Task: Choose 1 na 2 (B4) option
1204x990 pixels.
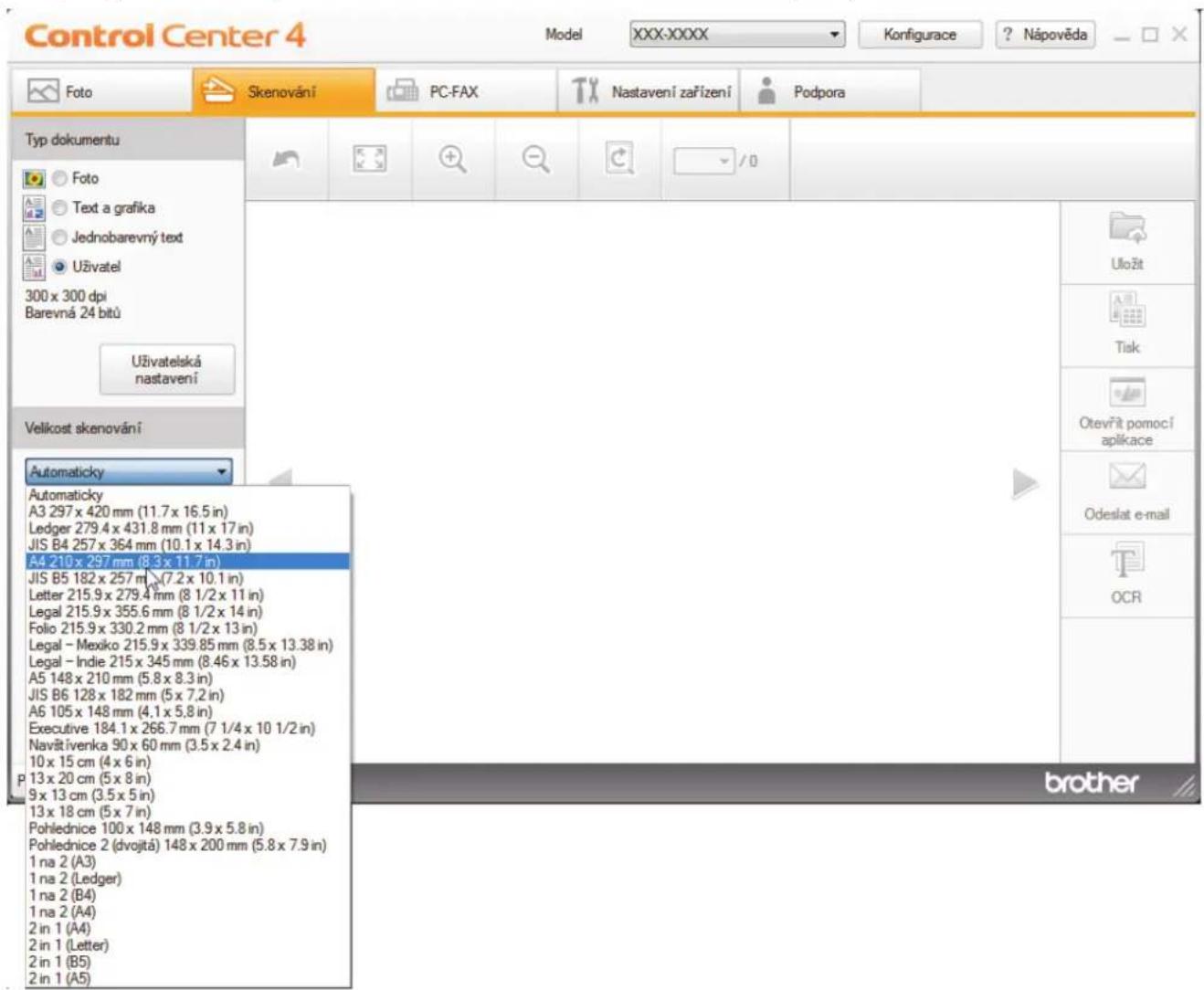Action: pyautogui.click(x=188, y=895)
